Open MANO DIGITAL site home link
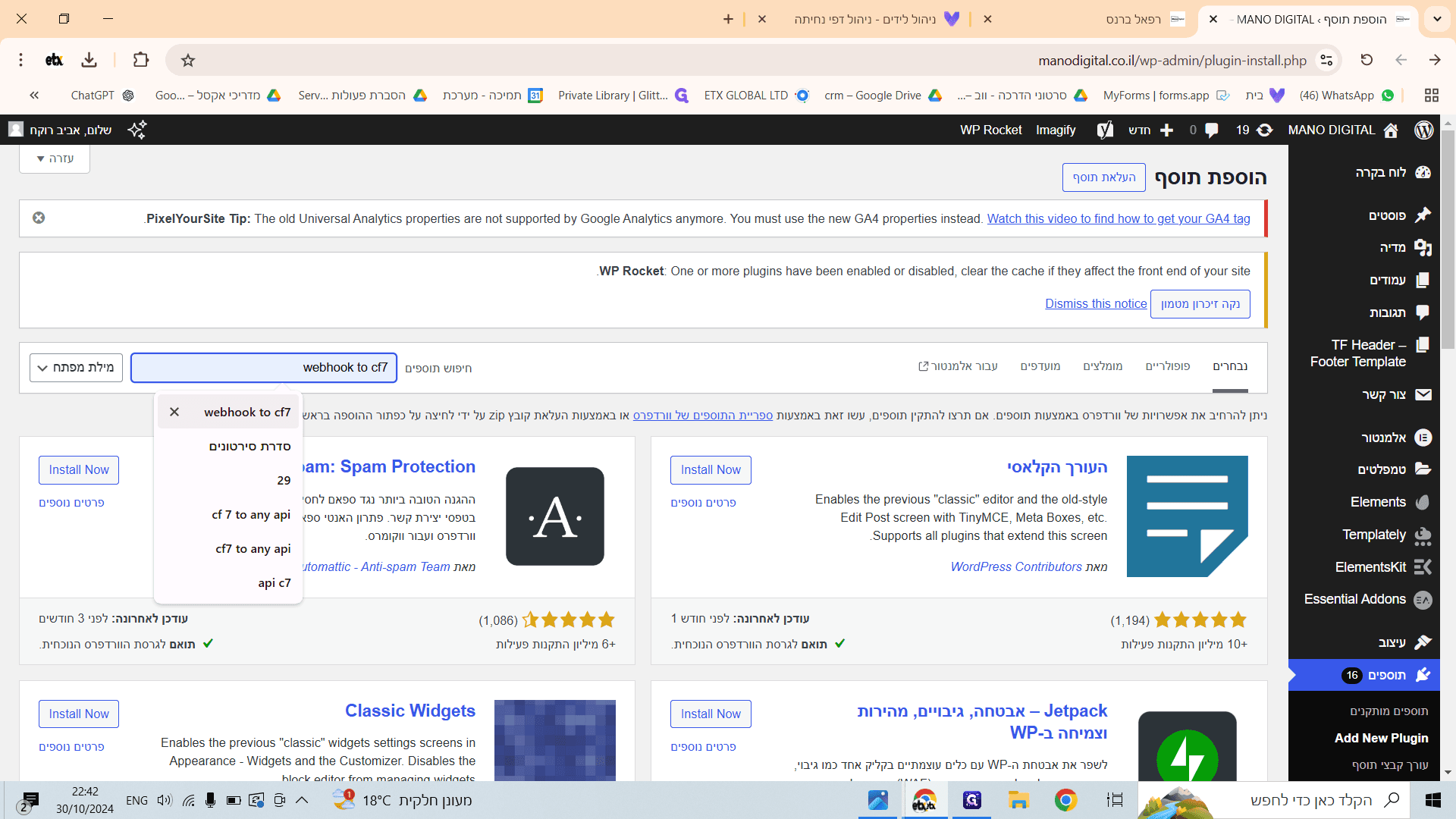The image size is (1456, 819). pyautogui.click(x=1342, y=130)
